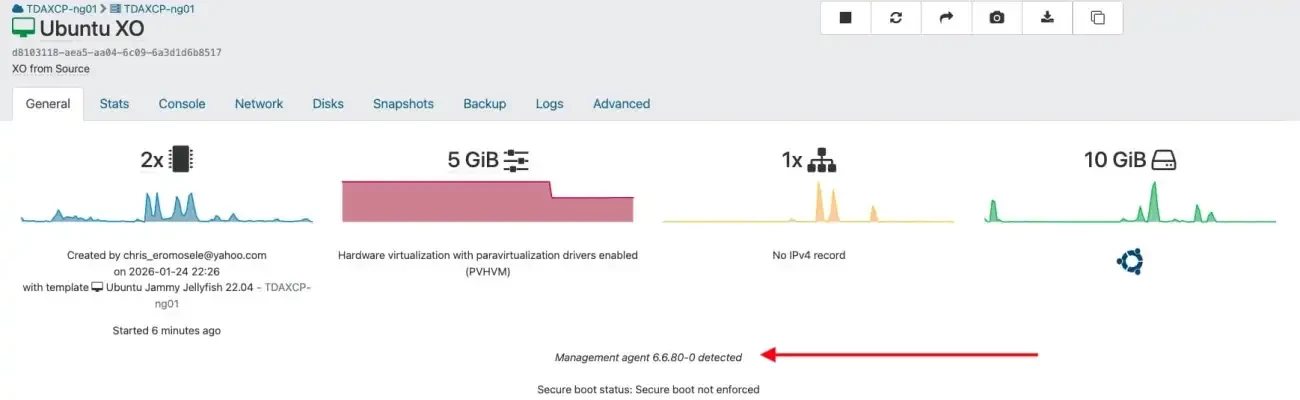Open the Advanced tab
The height and width of the screenshot is (400, 1300).
(x=621, y=103)
